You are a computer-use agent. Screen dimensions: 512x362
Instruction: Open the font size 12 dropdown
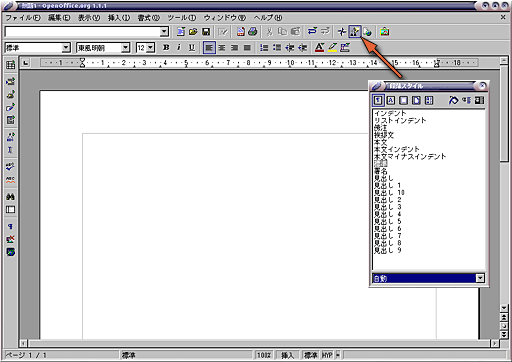[x=151, y=48]
